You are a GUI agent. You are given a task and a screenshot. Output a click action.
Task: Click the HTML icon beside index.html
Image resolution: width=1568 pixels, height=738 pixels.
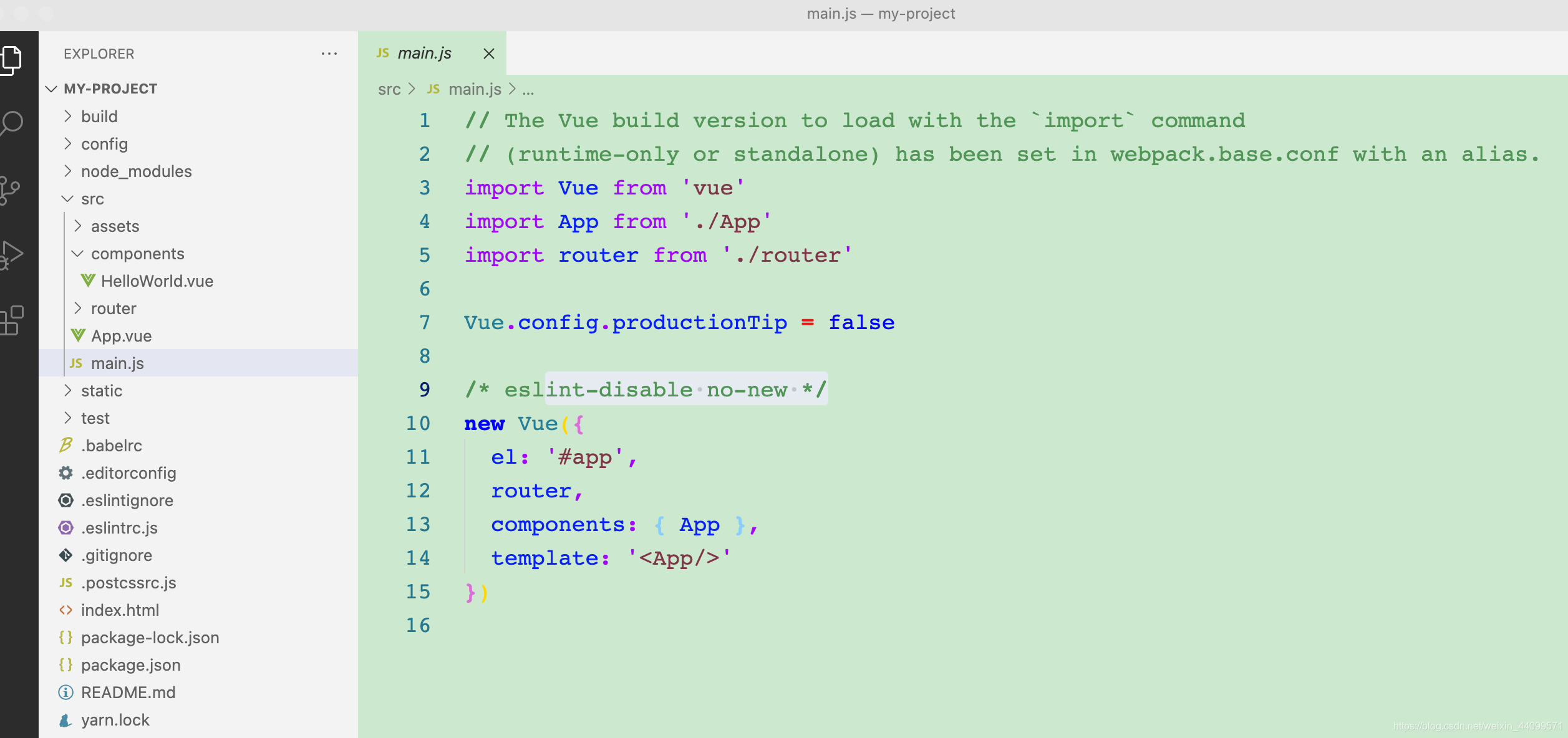(x=65, y=610)
